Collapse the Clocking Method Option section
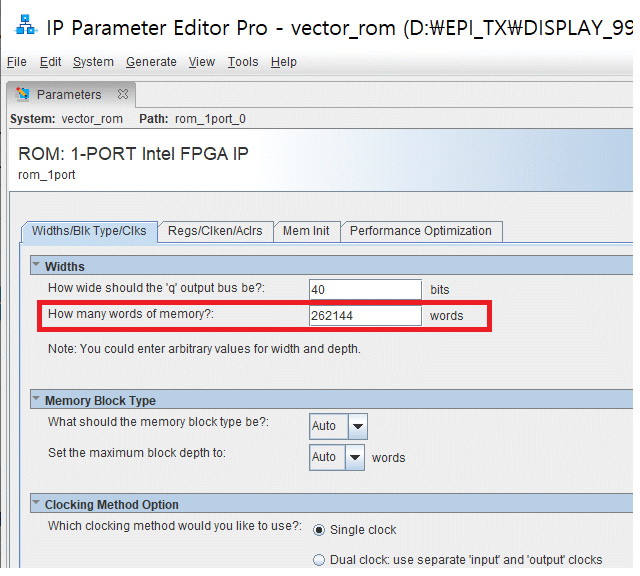Screen dimensions: 640x576 36,503
